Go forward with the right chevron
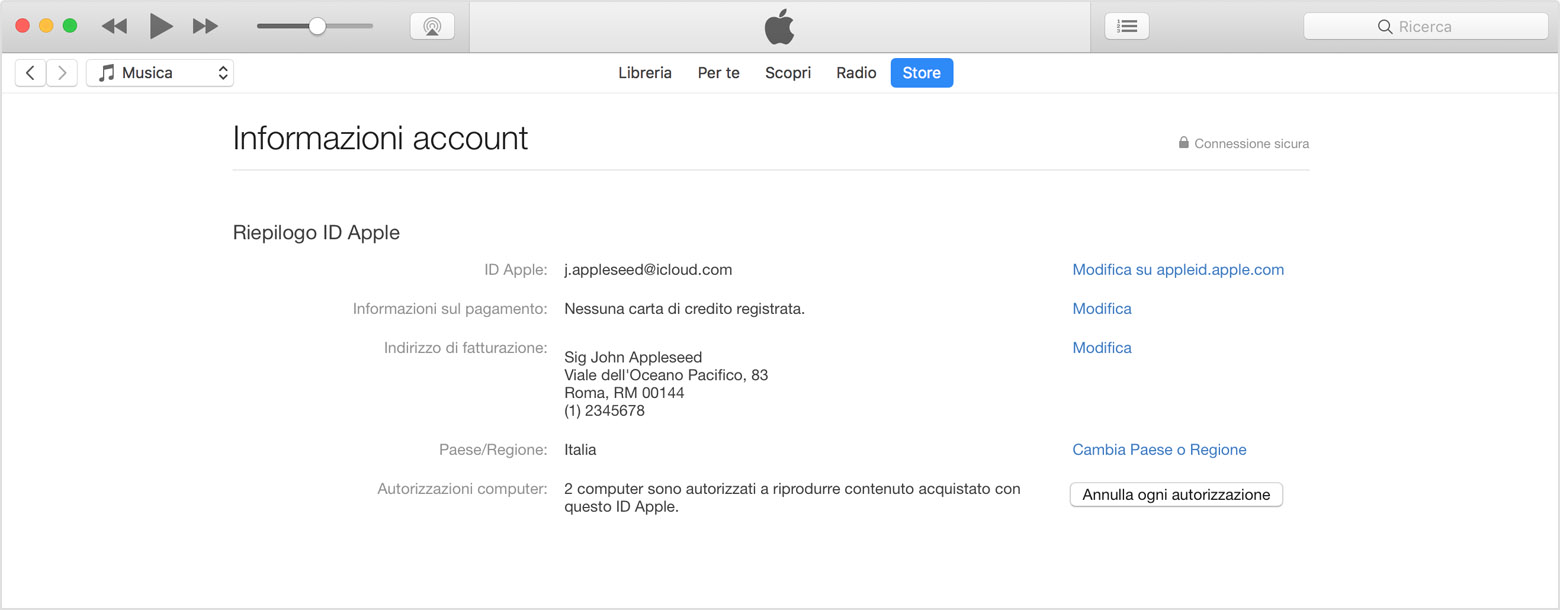 pyautogui.click(x=62, y=73)
